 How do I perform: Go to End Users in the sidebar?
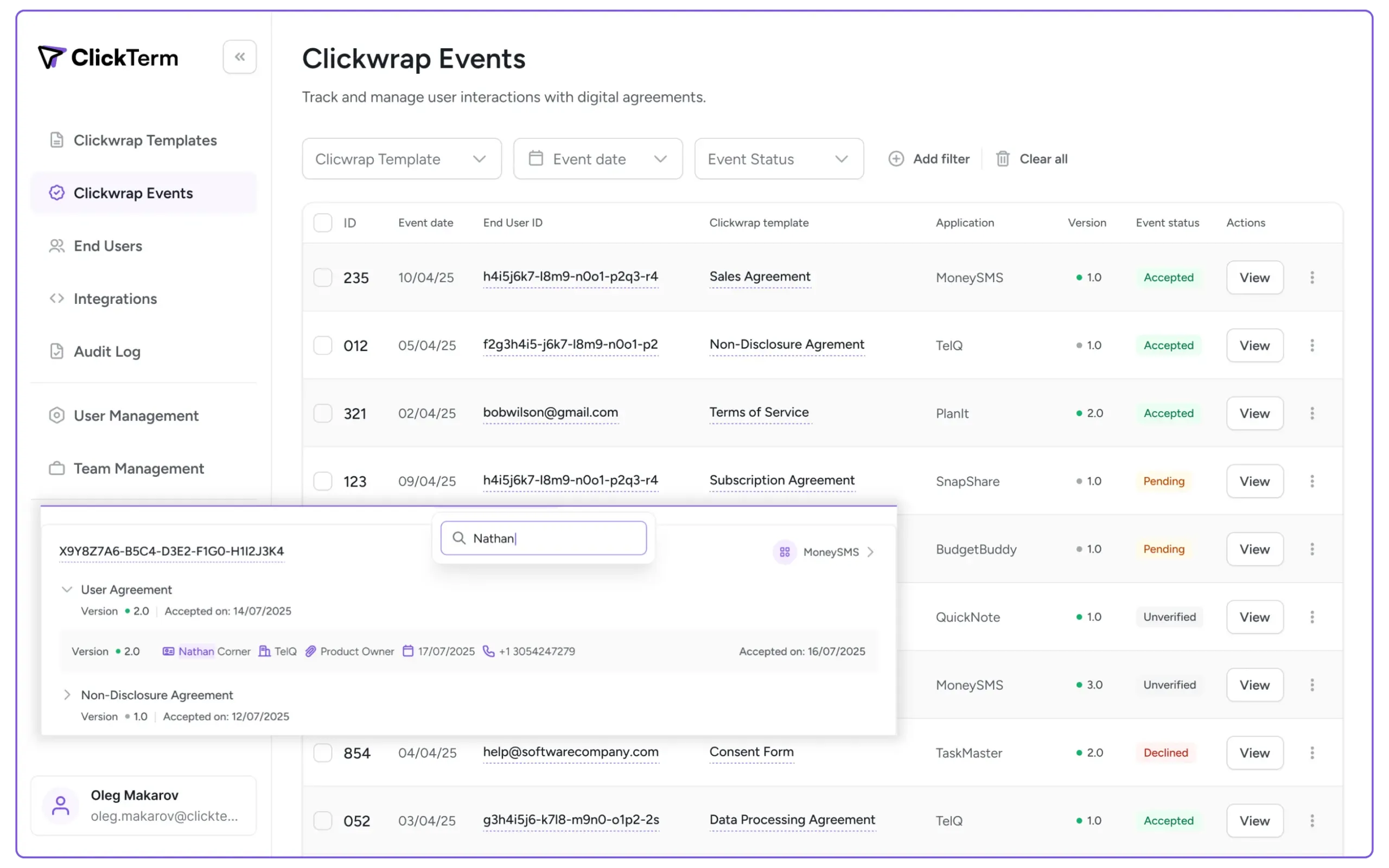click(x=108, y=246)
